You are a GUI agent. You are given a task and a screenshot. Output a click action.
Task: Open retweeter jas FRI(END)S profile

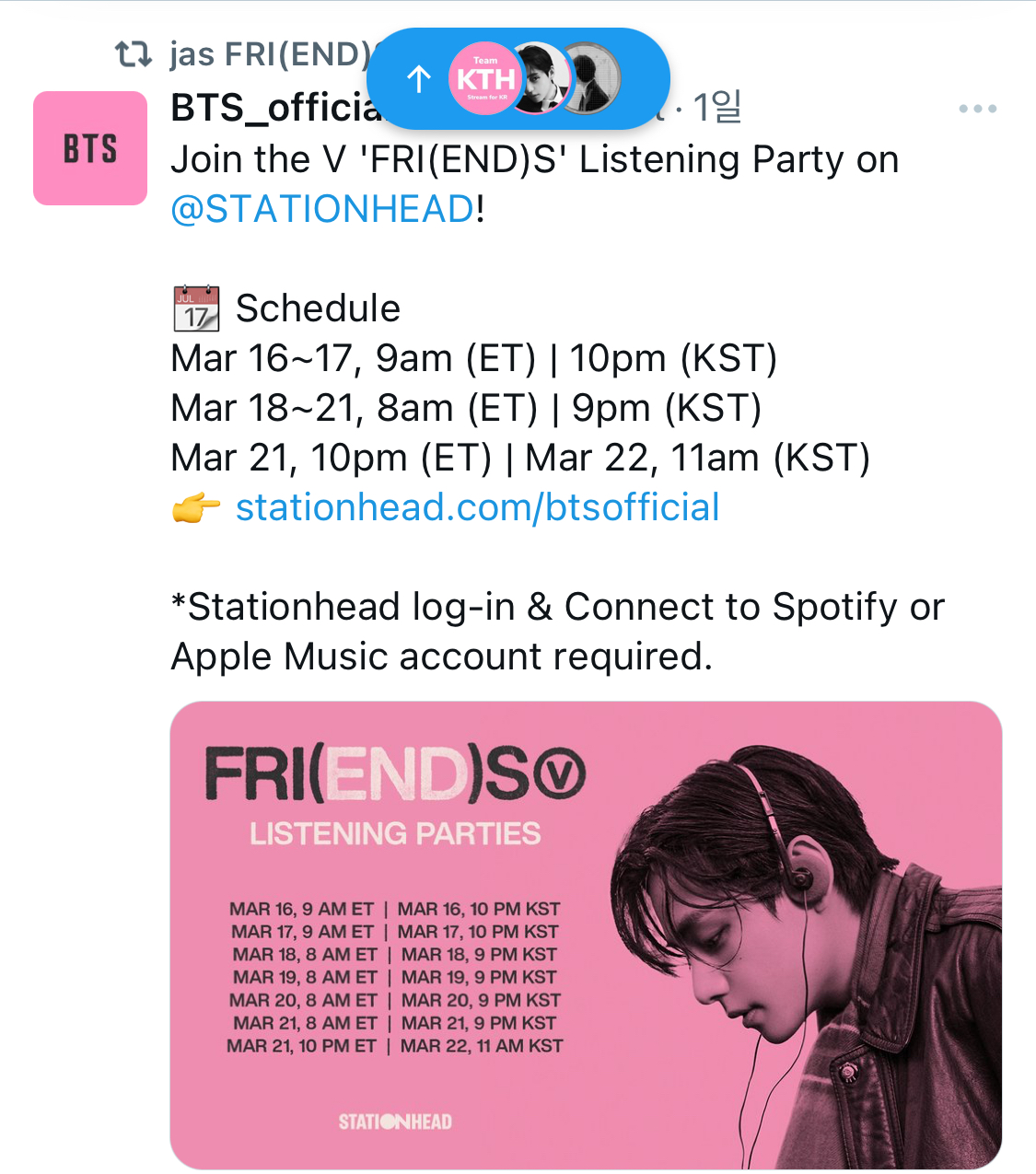269,55
